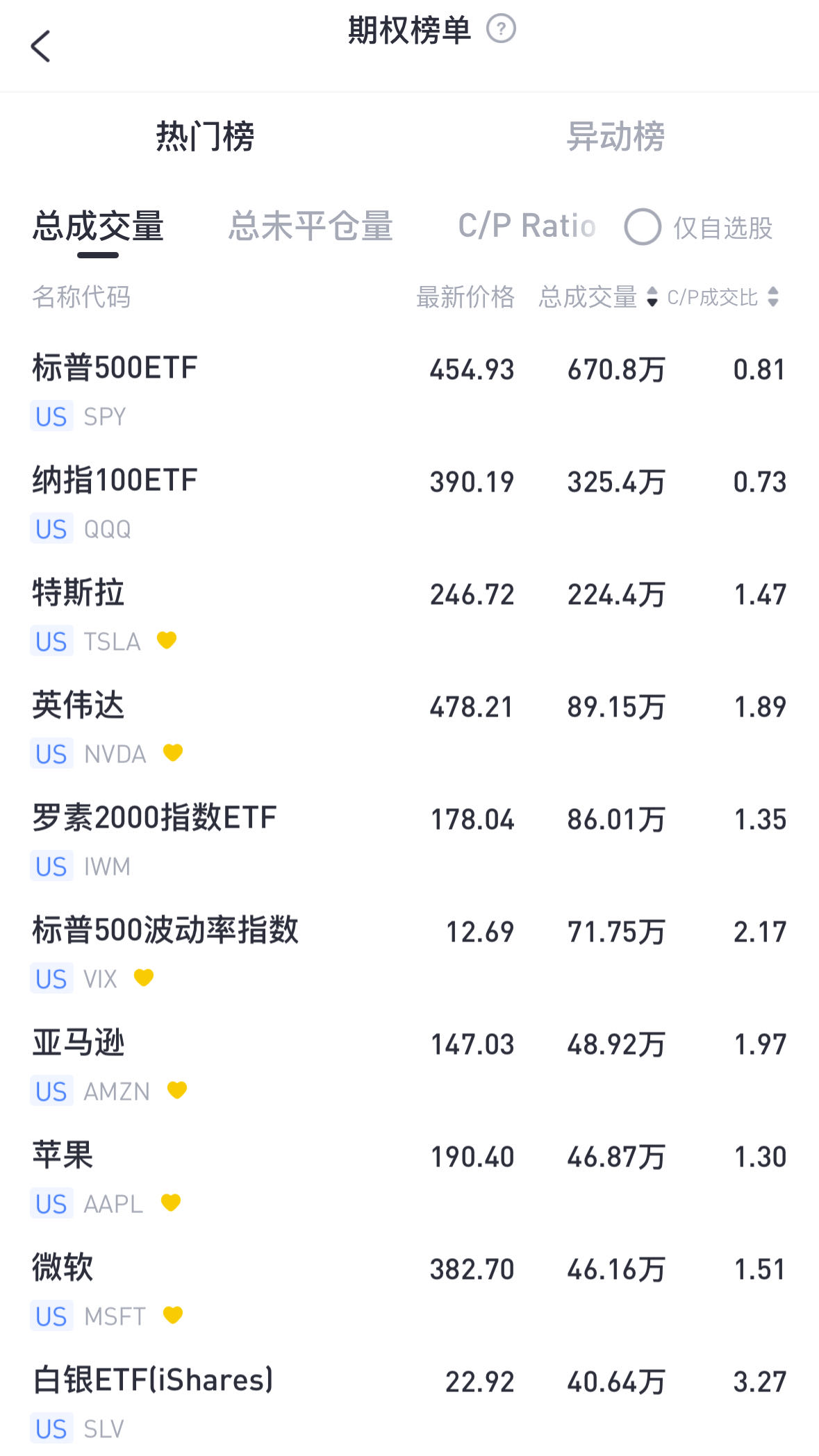Tap the yellow heart beside VIX
The width and height of the screenshot is (819, 1456).
point(144,977)
